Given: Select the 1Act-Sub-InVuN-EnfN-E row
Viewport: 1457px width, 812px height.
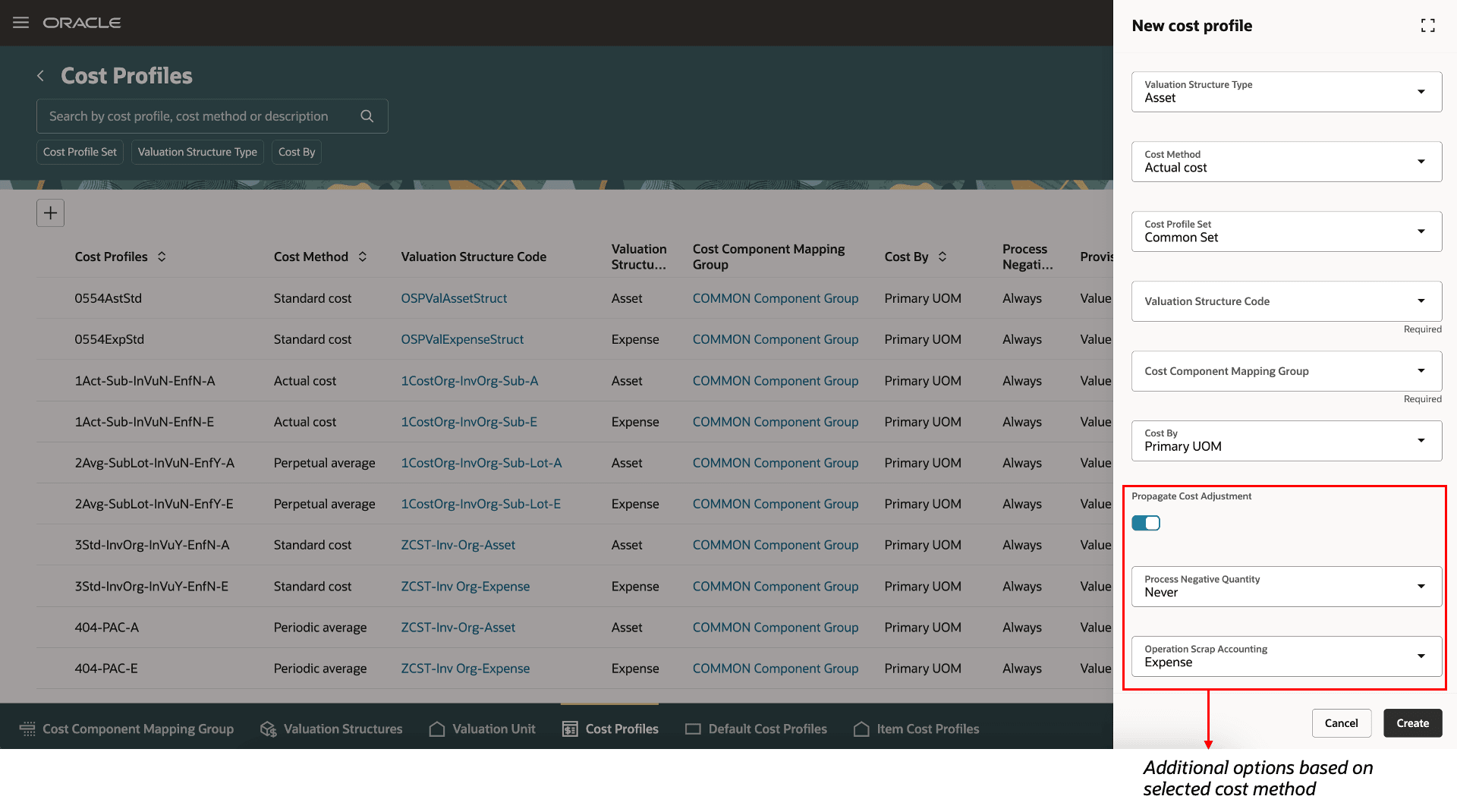Looking at the screenshot, I should pos(574,422).
